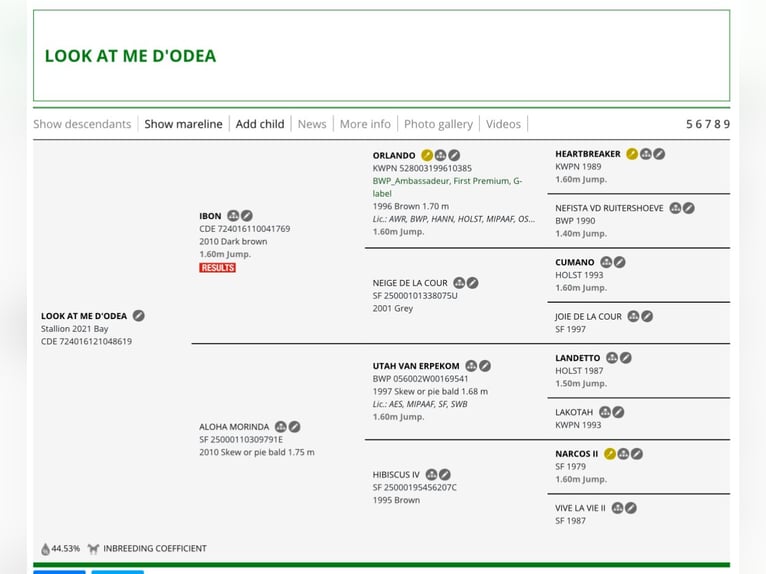
Task: Click the yellow icon next to NARCOS II
Action: point(610,454)
